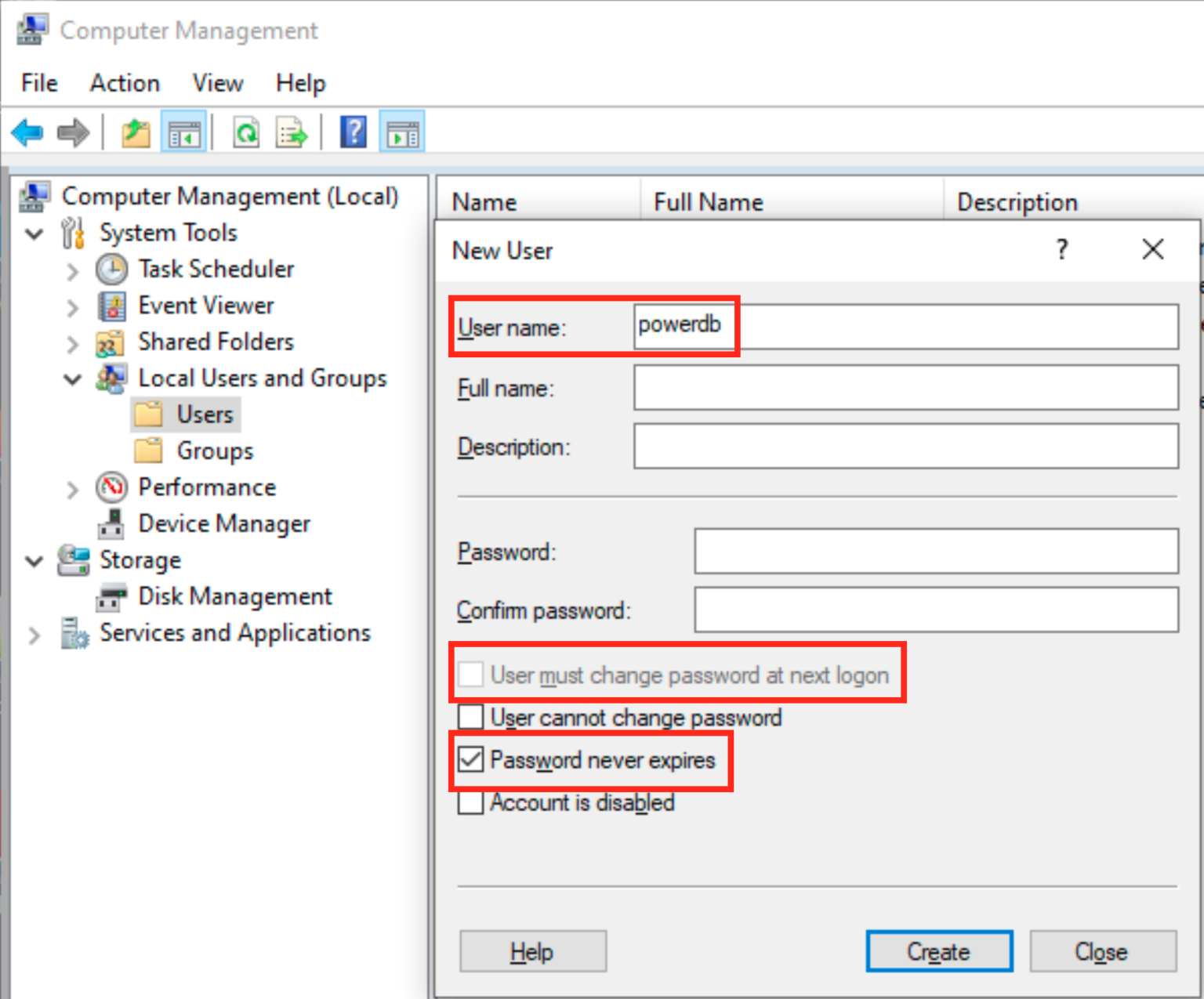
Task: Check the User cannot change password box
Action: (x=470, y=717)
